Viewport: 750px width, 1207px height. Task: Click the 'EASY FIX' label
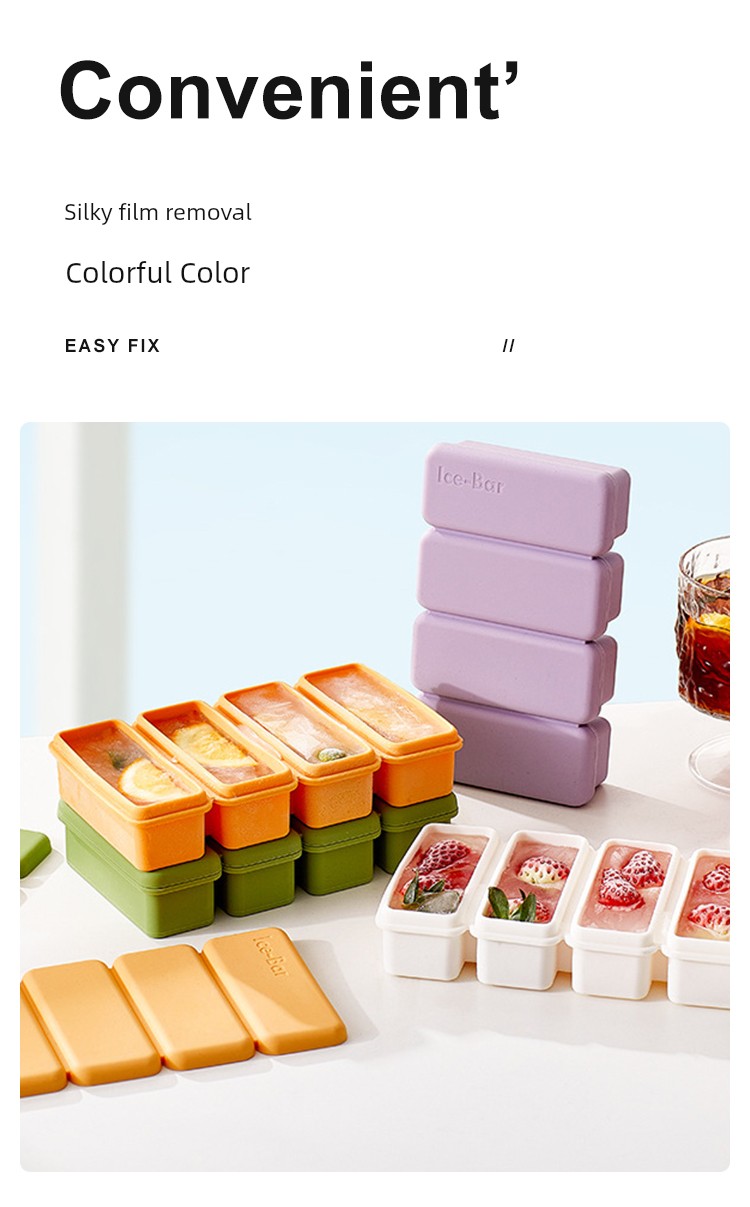112,346
